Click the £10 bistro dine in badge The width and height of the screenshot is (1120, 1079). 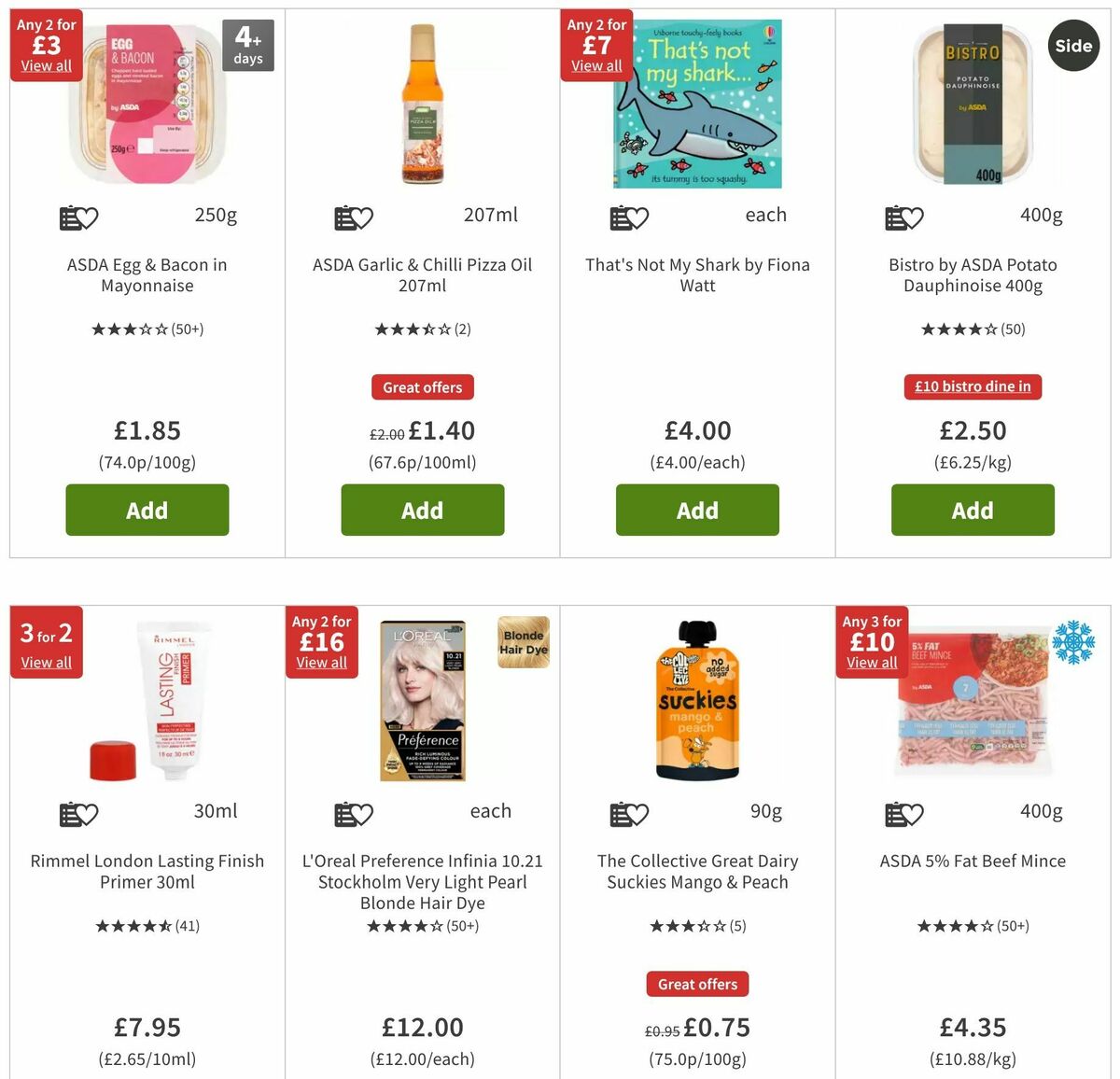click(x=973, y=386)
